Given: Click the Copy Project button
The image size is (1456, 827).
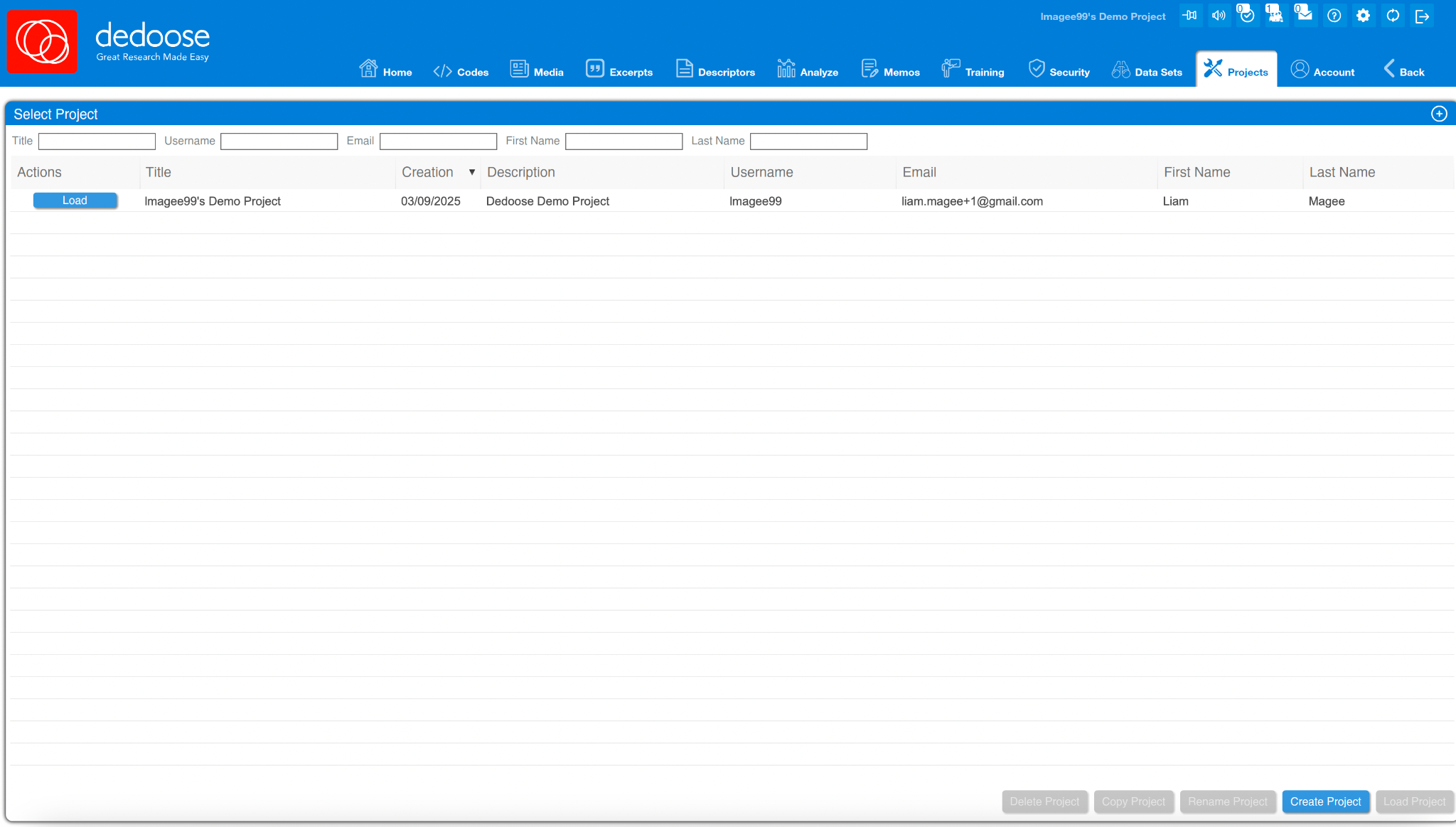Looking at the screenshot, I should 1133,801.
